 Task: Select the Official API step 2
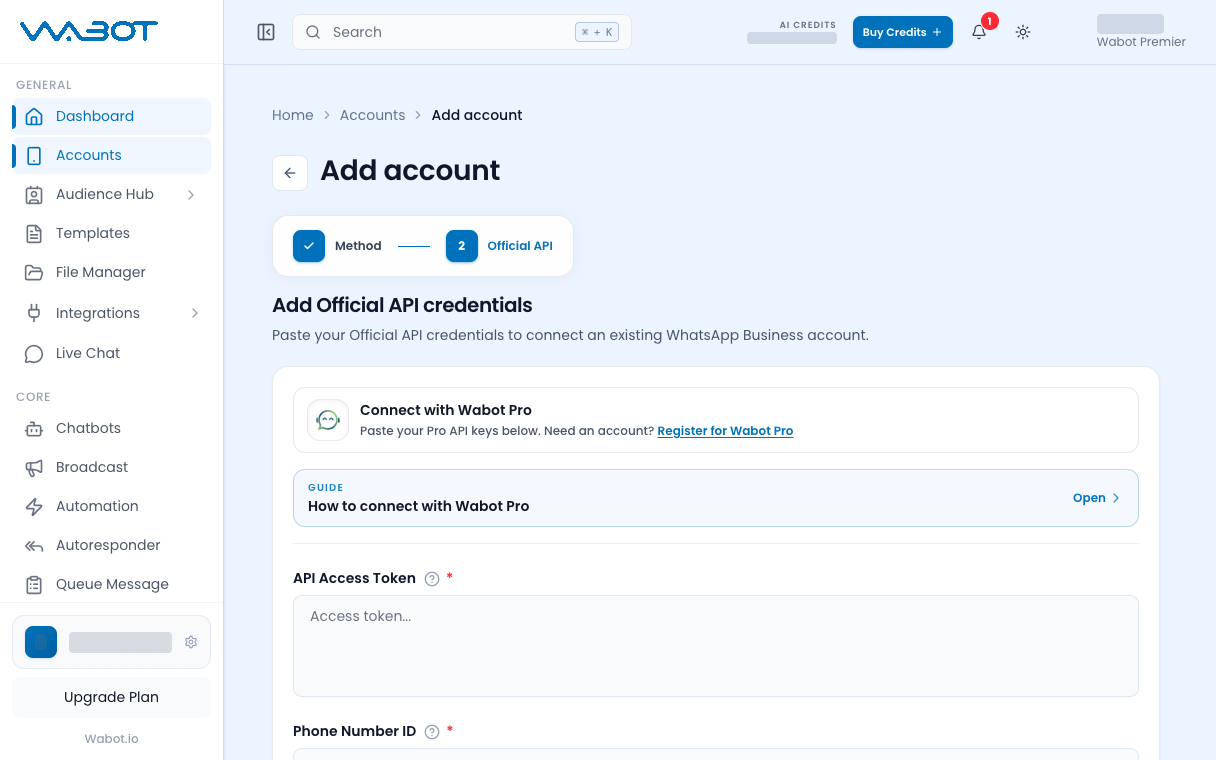pos(499,246)
